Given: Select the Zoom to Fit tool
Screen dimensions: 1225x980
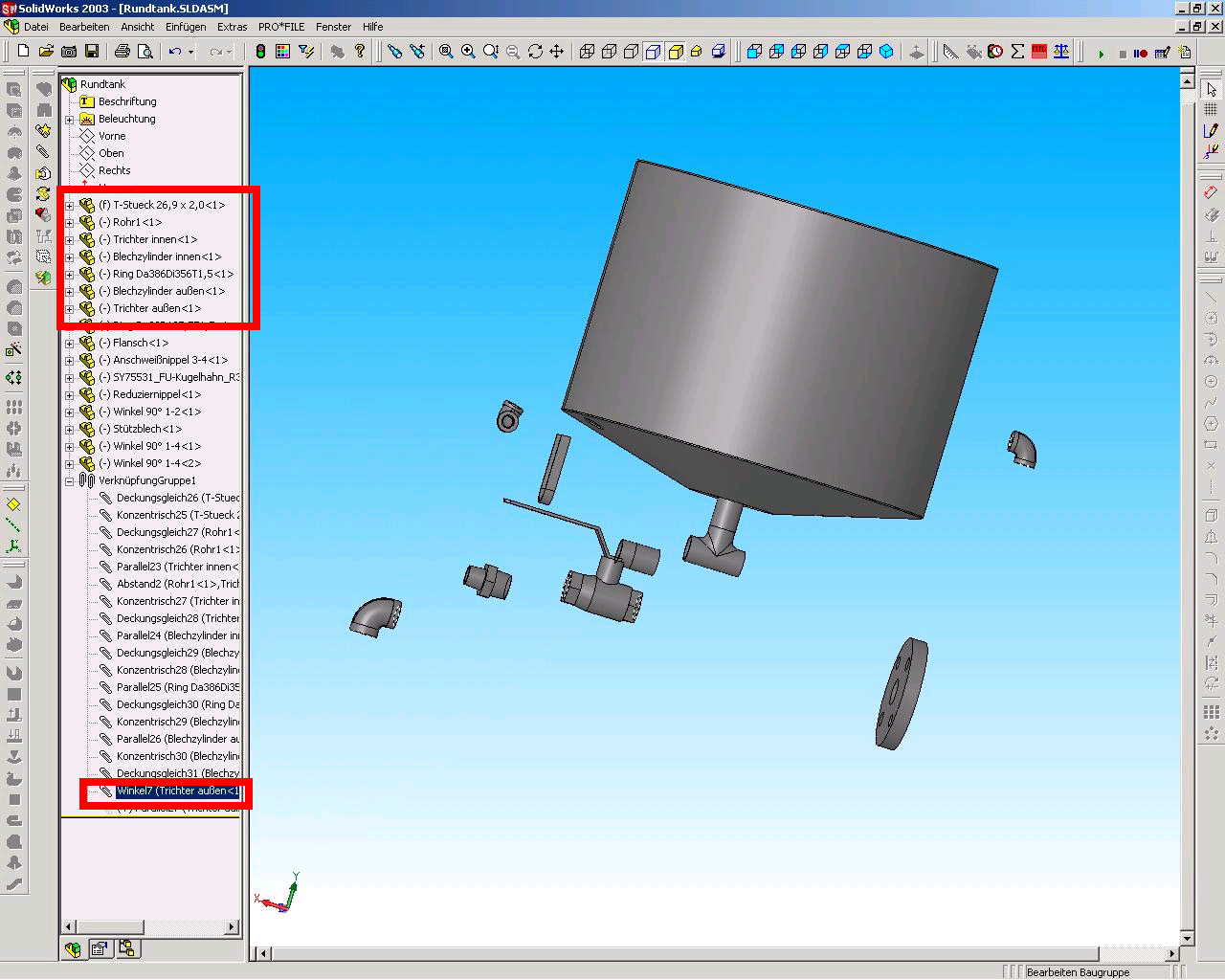Looking at the screenshot, I should click(x=446, y=52).
